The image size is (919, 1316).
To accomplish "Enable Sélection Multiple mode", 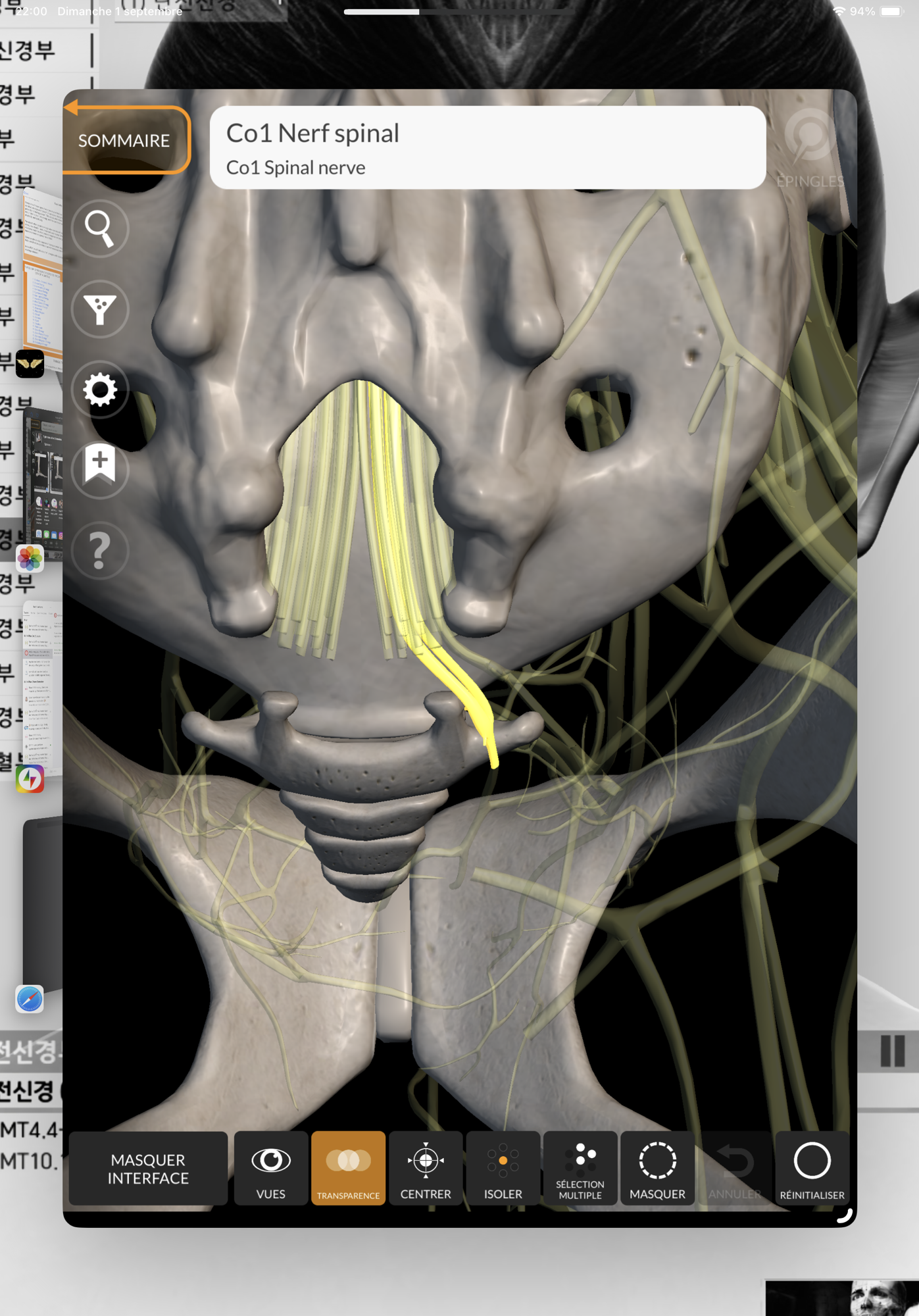I will pyautogui.click(x=580, y=1169).
